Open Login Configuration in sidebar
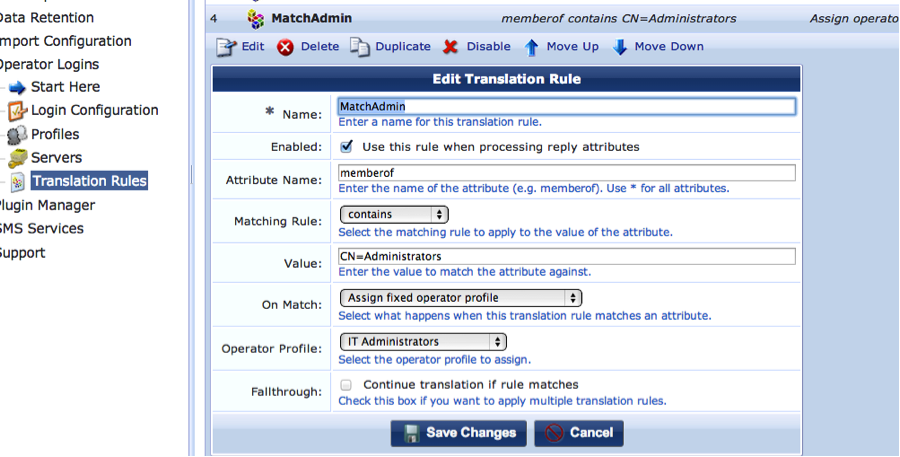This screenshot has width=900, height=457. click(x=94, y=110)
